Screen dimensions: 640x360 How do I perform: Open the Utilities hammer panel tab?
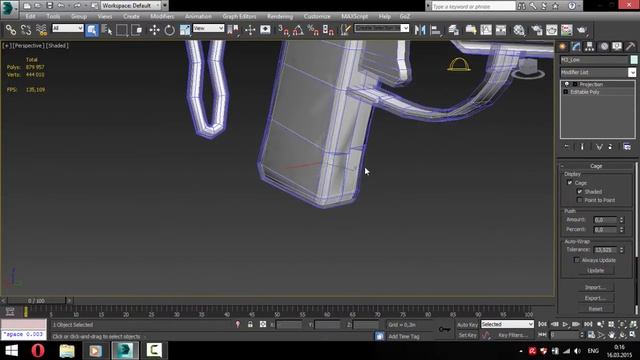[x=631, y=47]
